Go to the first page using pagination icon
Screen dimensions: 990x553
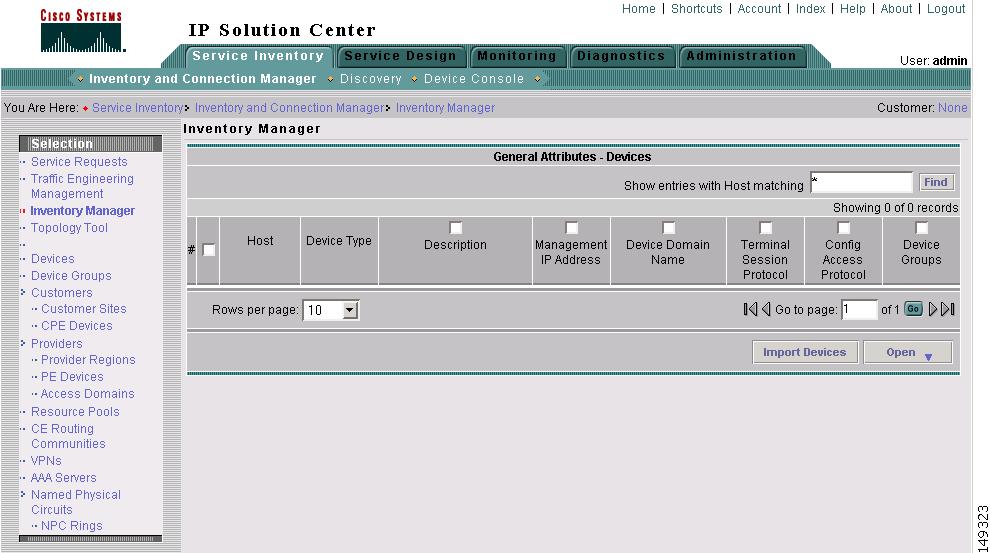(x=749, y=309)
